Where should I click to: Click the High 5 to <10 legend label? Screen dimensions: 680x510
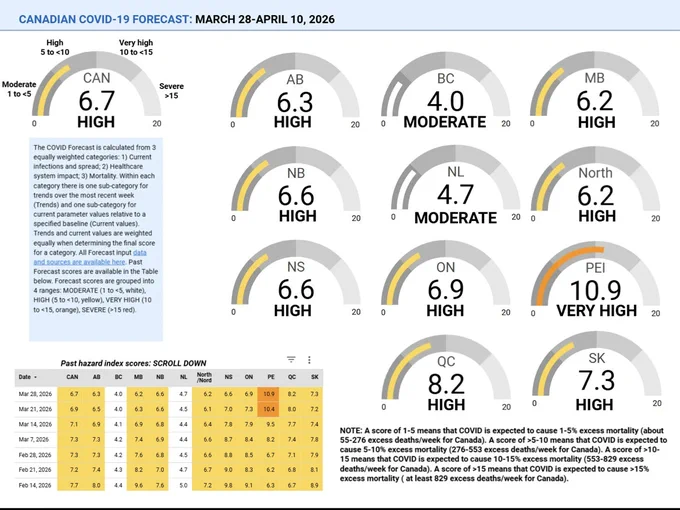tap(55, 47)
